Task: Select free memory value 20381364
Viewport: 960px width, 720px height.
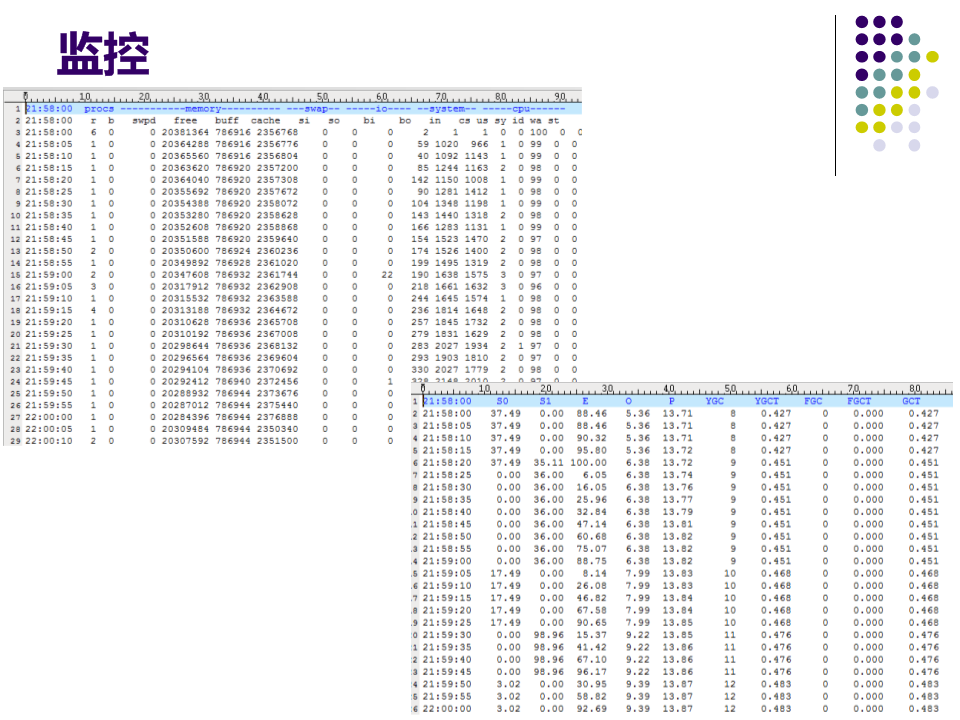Action: pos(185,132)
